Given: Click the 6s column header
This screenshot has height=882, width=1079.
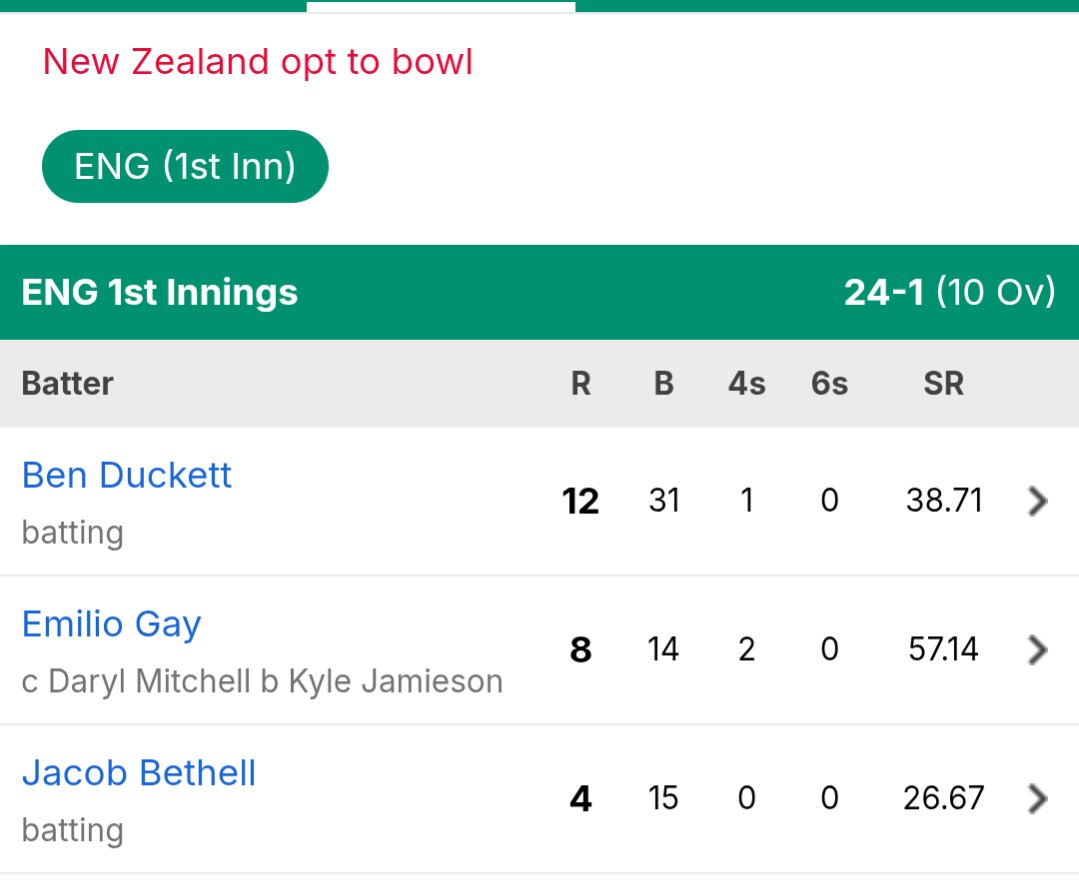Looking at the screenshot, I should tap(829, 383).
